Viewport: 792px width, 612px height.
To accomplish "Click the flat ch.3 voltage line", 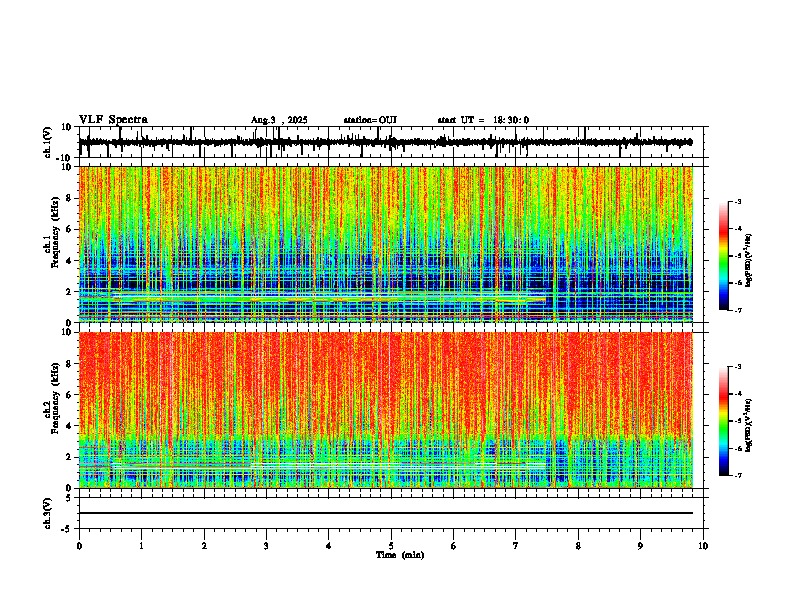I will pyautogui.click(x=385, y=513).
